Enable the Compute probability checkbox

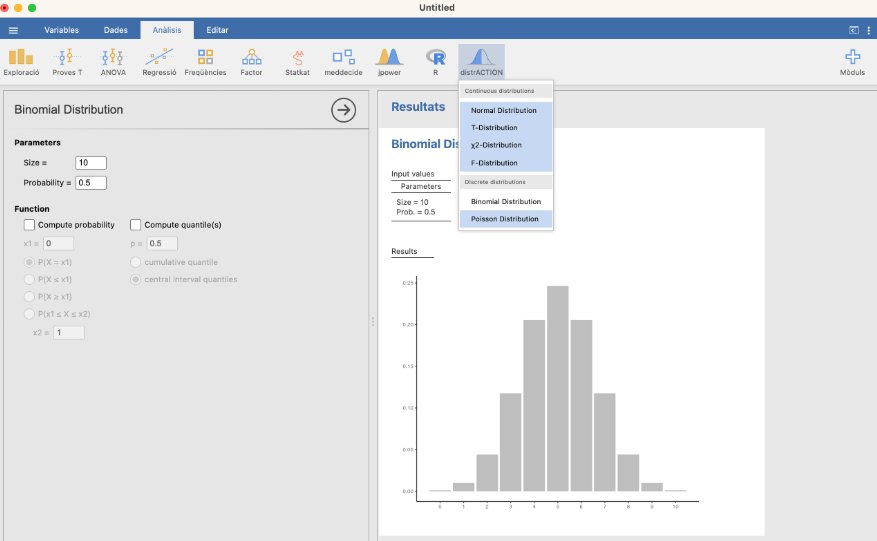(29, 225)
